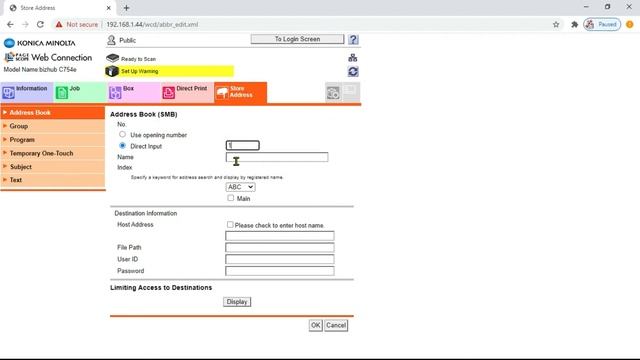Click the PageScope Web Connection logo
640x360 pixels.
[x=48, y=58]
